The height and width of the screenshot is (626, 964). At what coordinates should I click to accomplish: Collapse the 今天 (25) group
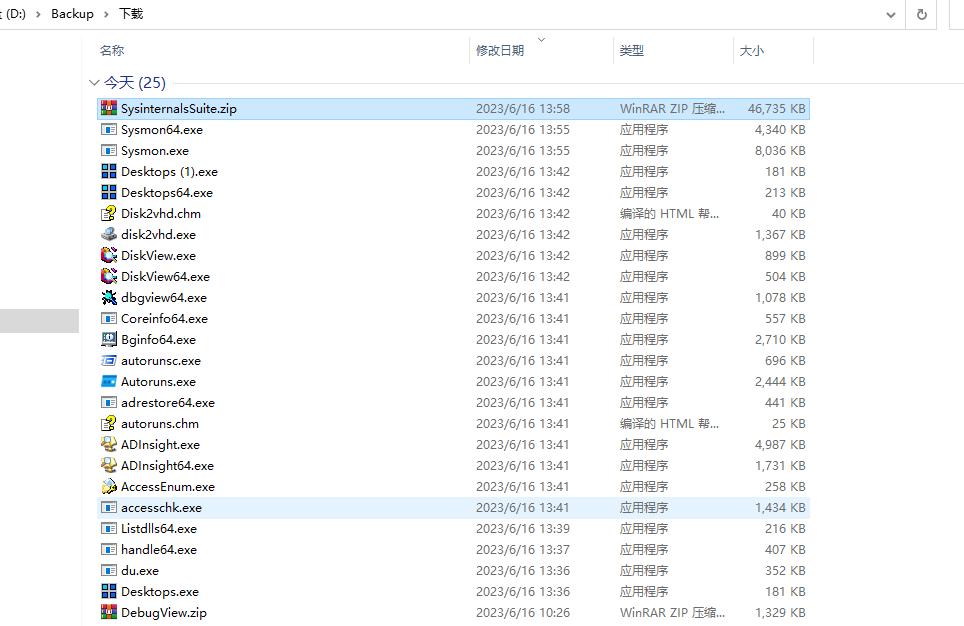(93, 82)
